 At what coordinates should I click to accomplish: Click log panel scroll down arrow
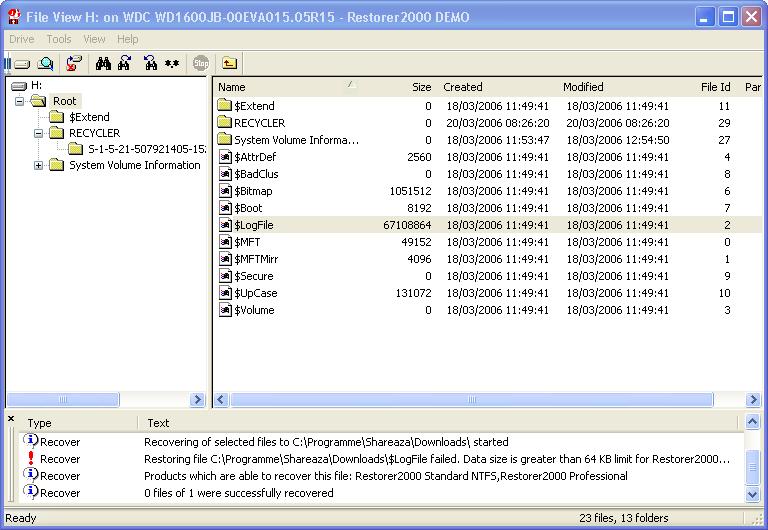pyautogui.click(x=752, y=494)
